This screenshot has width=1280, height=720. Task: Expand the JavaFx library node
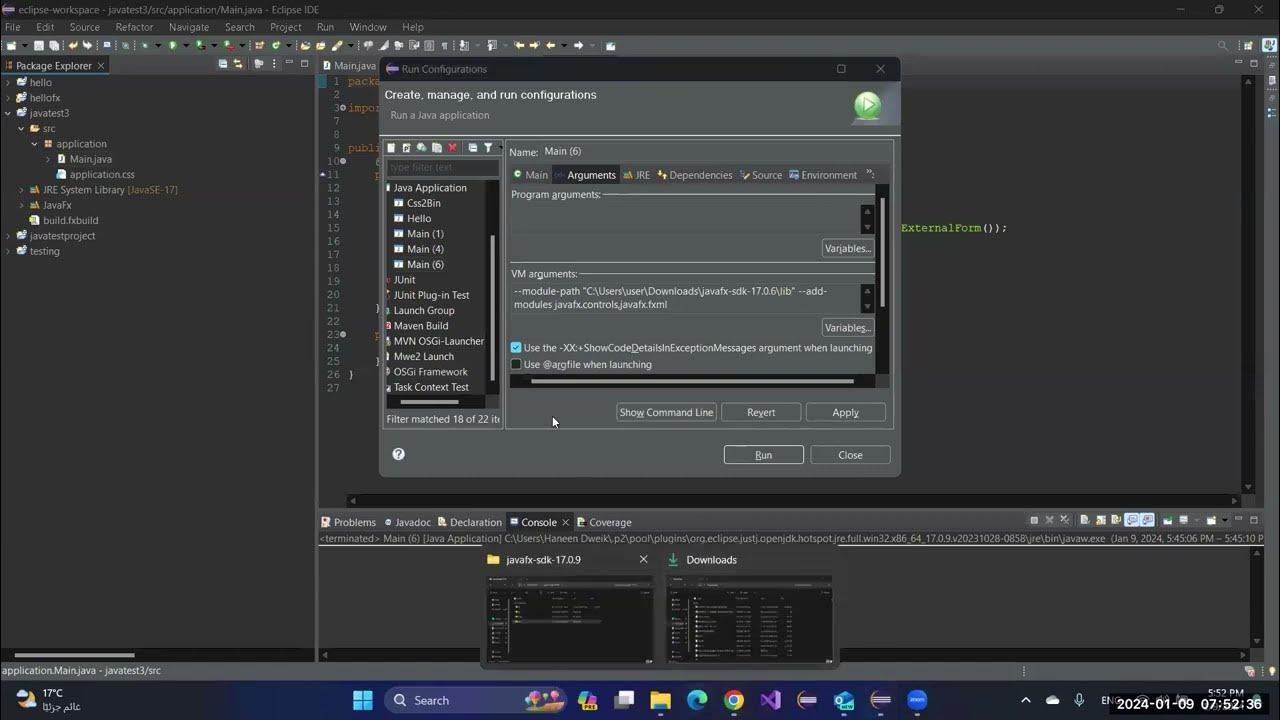pyautogui.click(x=21, y=205)
